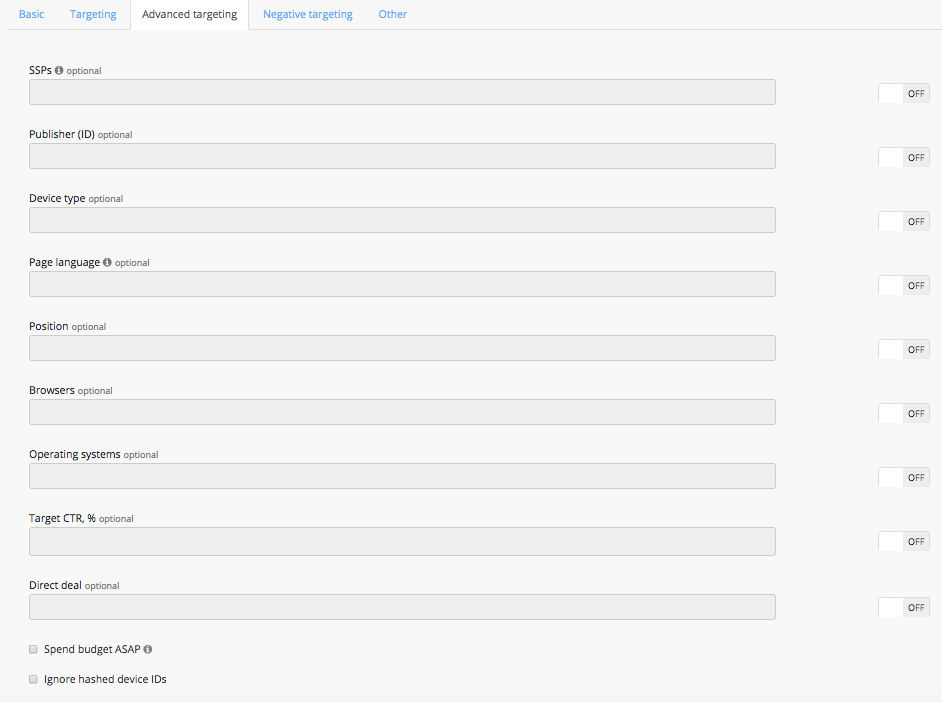Turn on the Direct deal toggle
This screenshot has width=942, height=702.
click(x=903, y=607)
